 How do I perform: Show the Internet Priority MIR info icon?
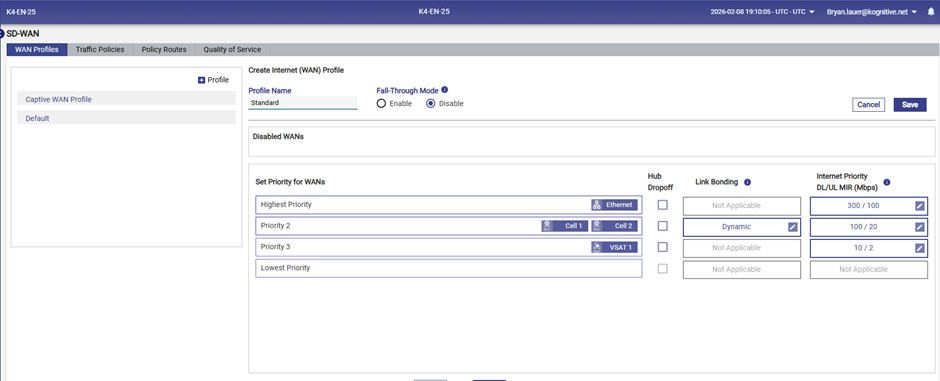pyautogui.click(x=887, y=182)
